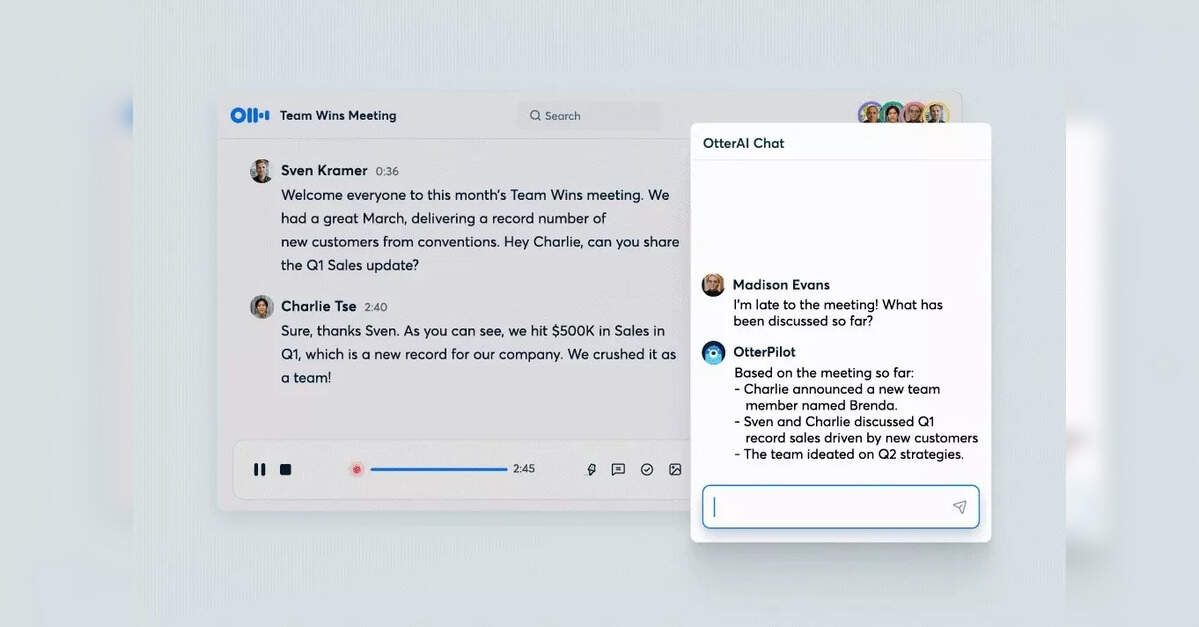The width and height of the screenshot is (1199, 627).
Task: Click the chat message input field
Action: (830, 506)
